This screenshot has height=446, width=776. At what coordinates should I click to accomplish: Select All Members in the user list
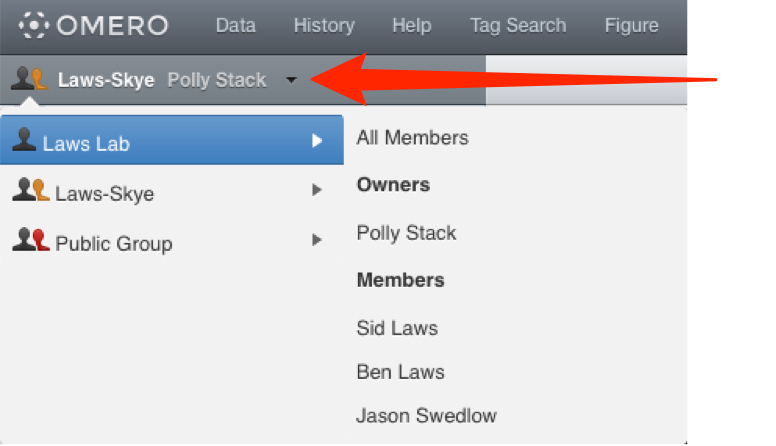(412, 138)
